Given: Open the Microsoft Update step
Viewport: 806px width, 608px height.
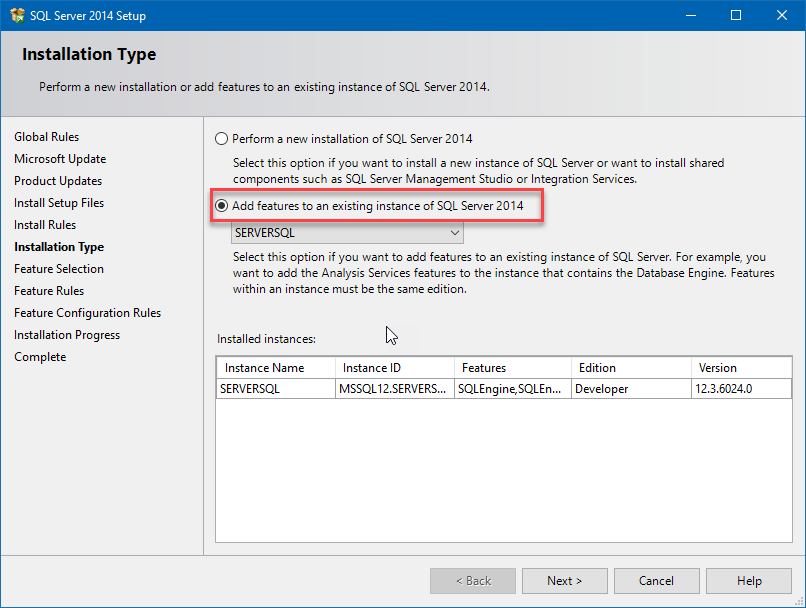Looking at the screenshot, I should [x=58, y=158].
